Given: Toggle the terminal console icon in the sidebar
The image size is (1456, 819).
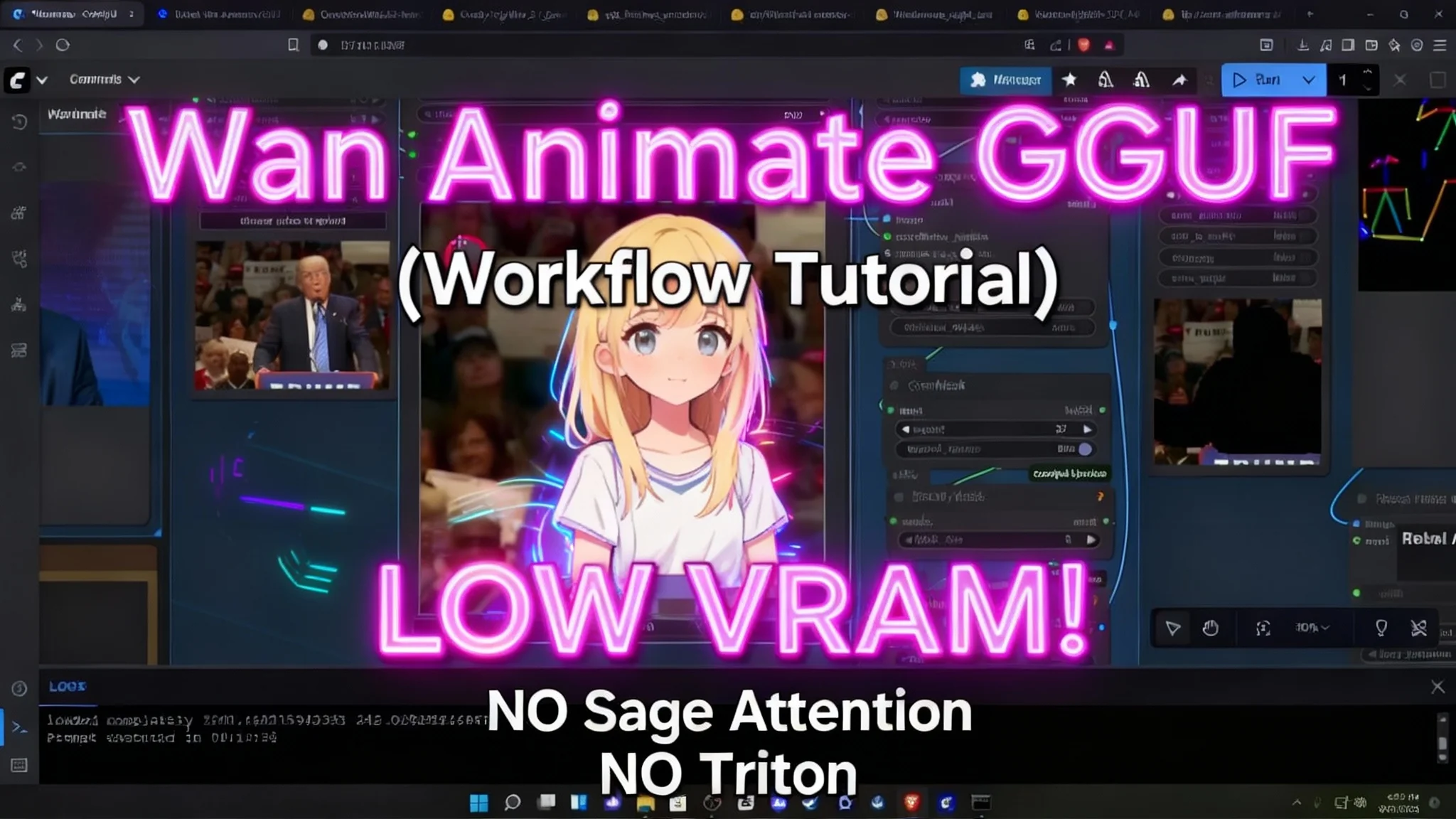Looking at the screenshot, I should [19, 727].
